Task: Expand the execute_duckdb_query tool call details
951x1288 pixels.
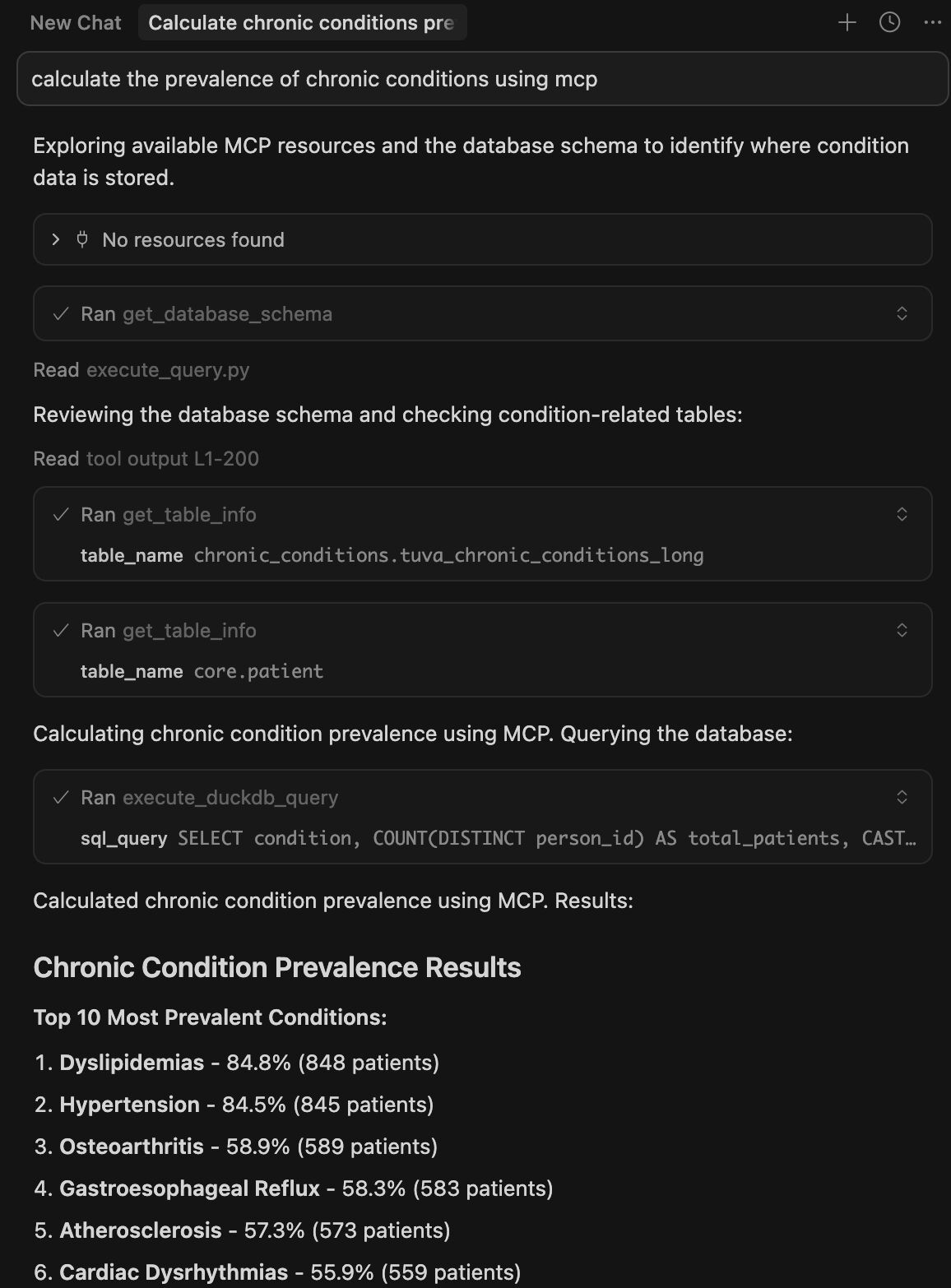Action: click(902, 797)
